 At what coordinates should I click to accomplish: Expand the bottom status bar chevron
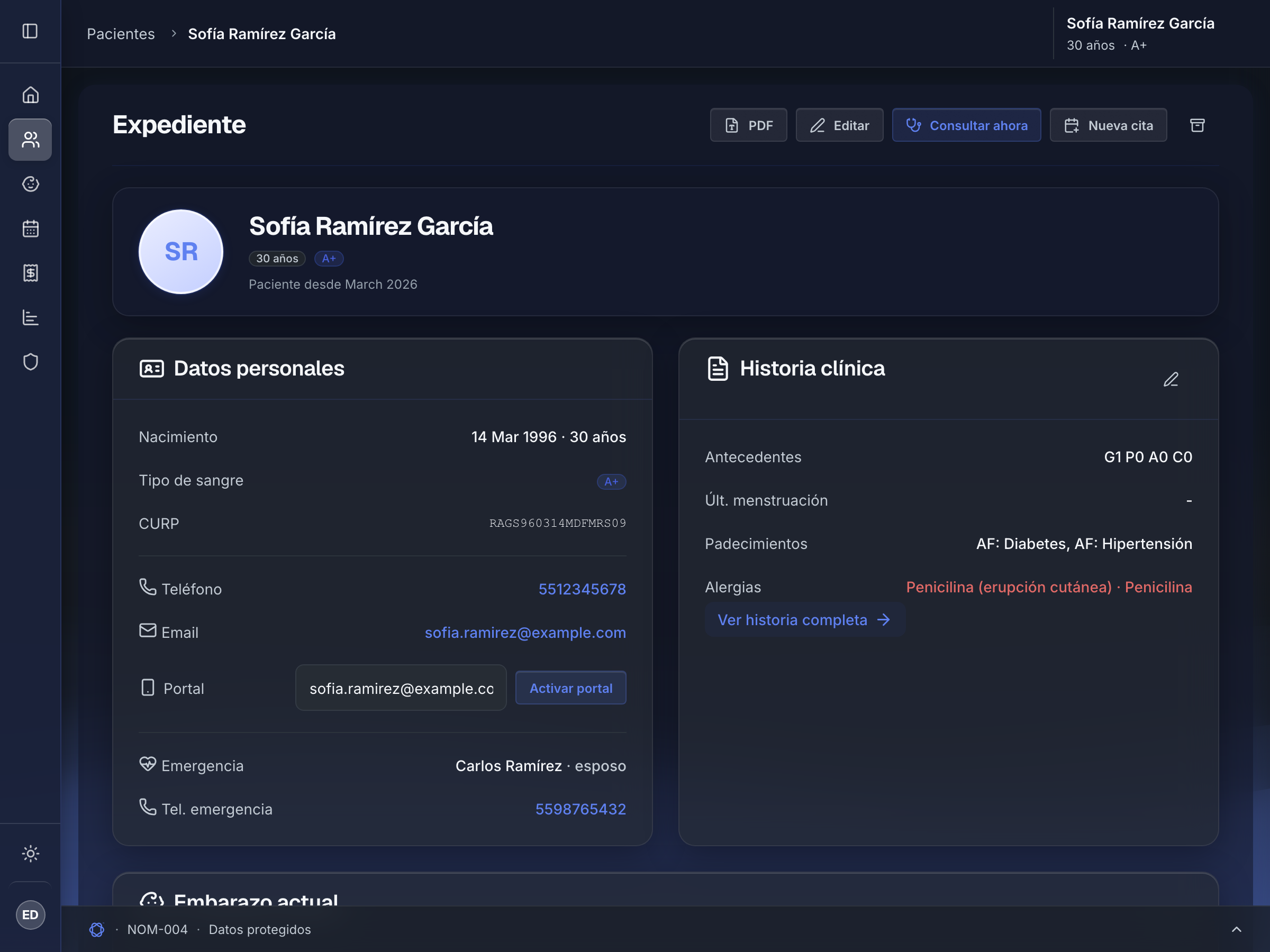coord(1236,929)
